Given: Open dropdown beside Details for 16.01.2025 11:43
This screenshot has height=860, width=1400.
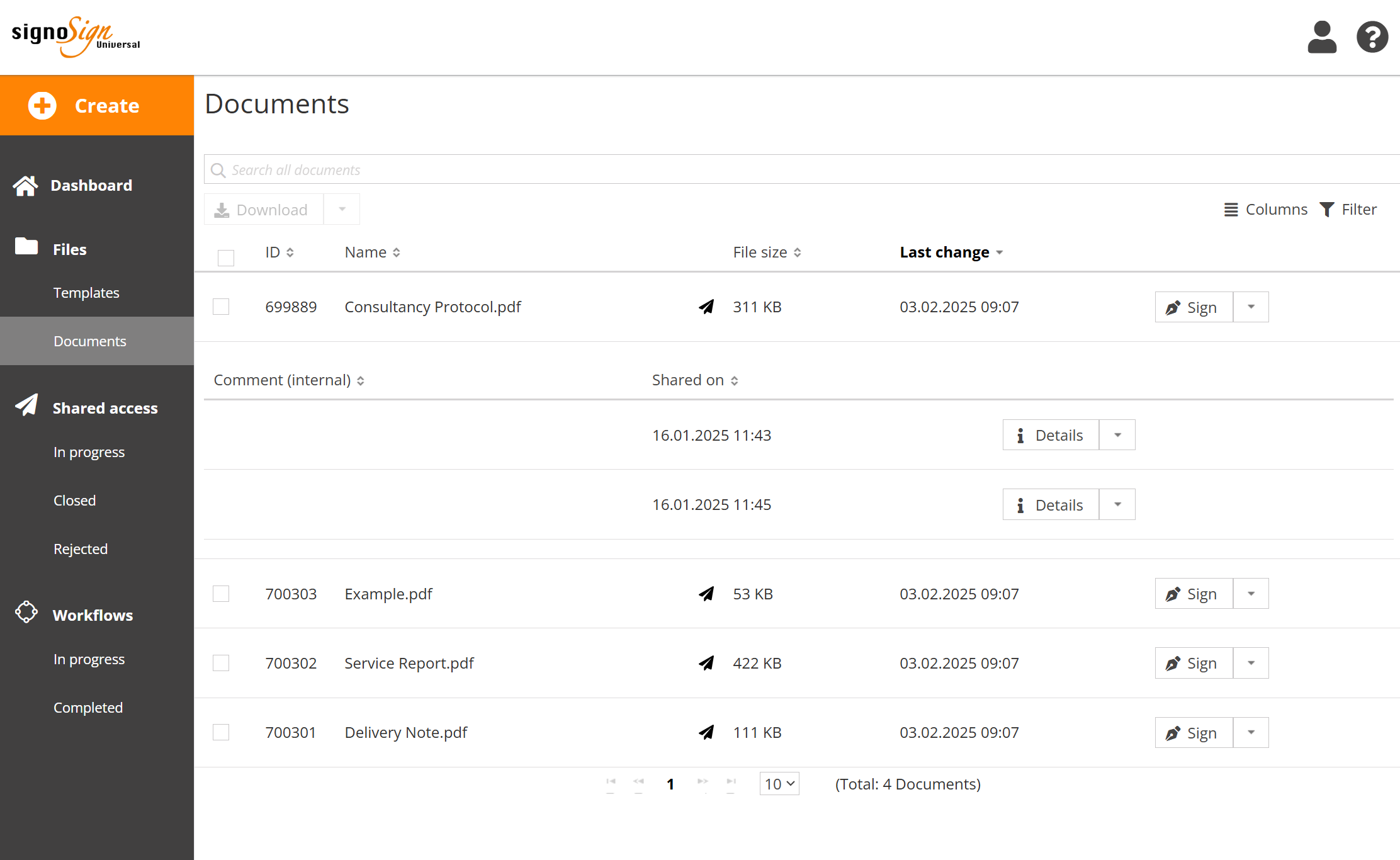Looking at the screenshot, I should click(x=1117, y=435).
